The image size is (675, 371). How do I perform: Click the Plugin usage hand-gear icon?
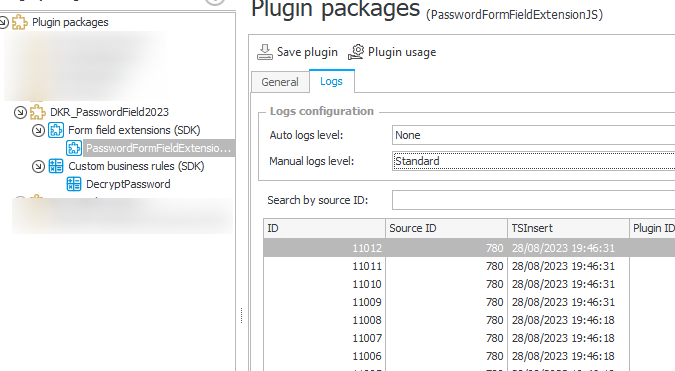coord(356,52)
